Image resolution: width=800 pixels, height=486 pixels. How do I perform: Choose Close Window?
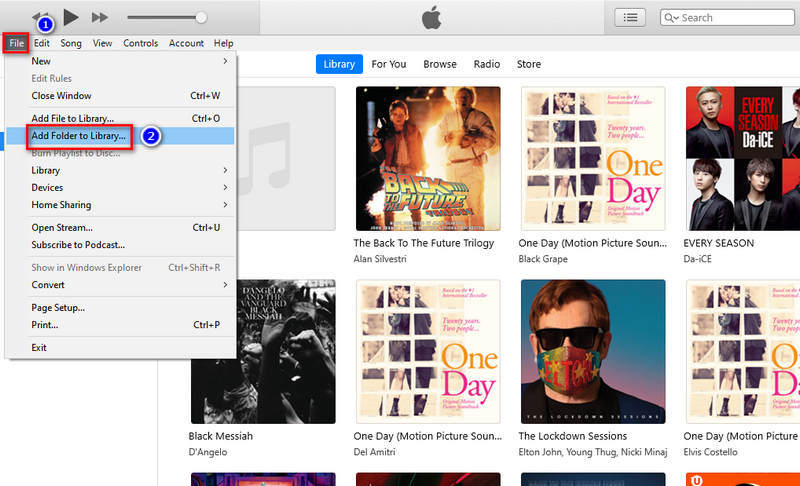[120, 96]
